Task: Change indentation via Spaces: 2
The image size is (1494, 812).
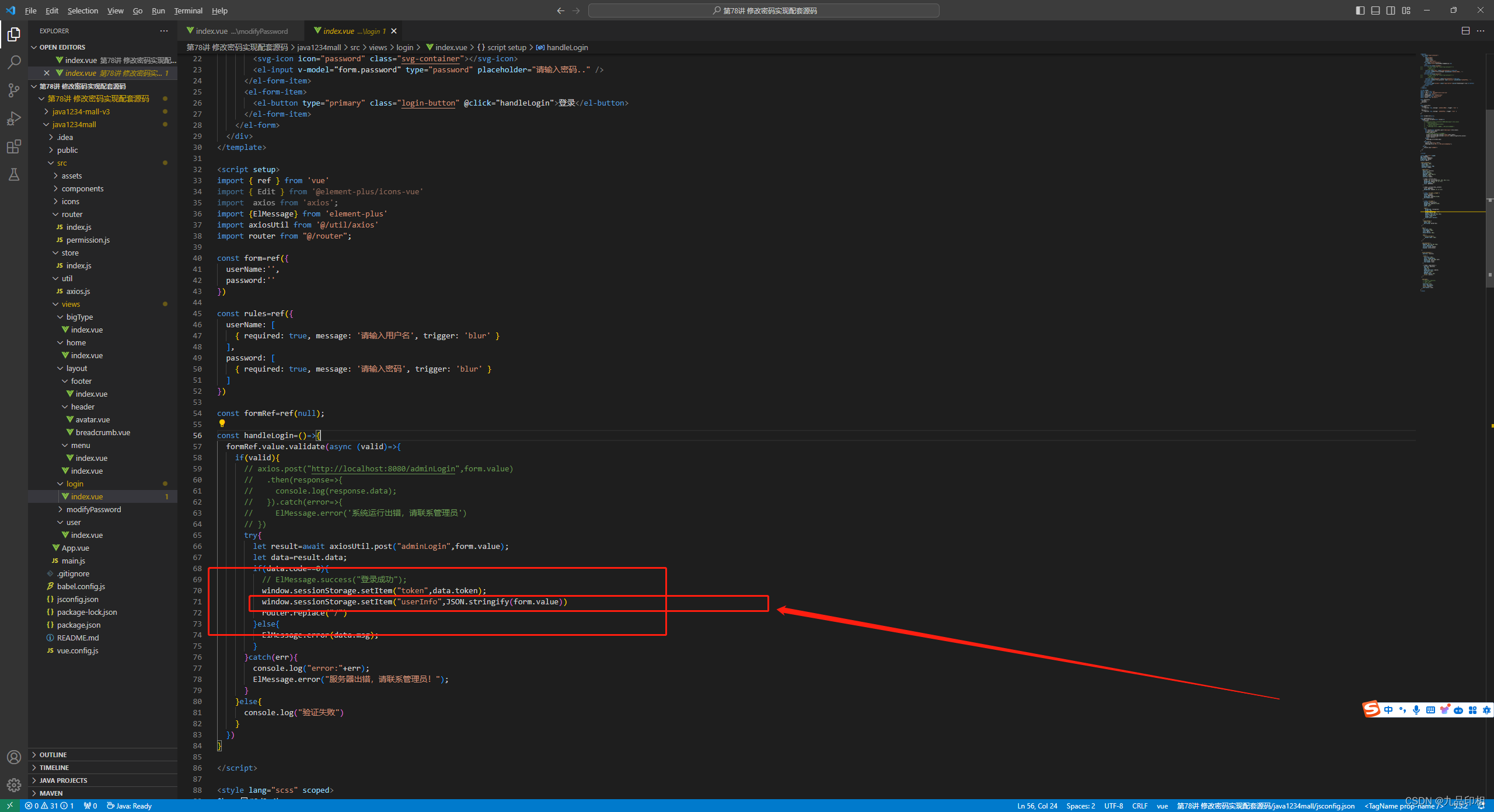Action: pos(1080,806)
